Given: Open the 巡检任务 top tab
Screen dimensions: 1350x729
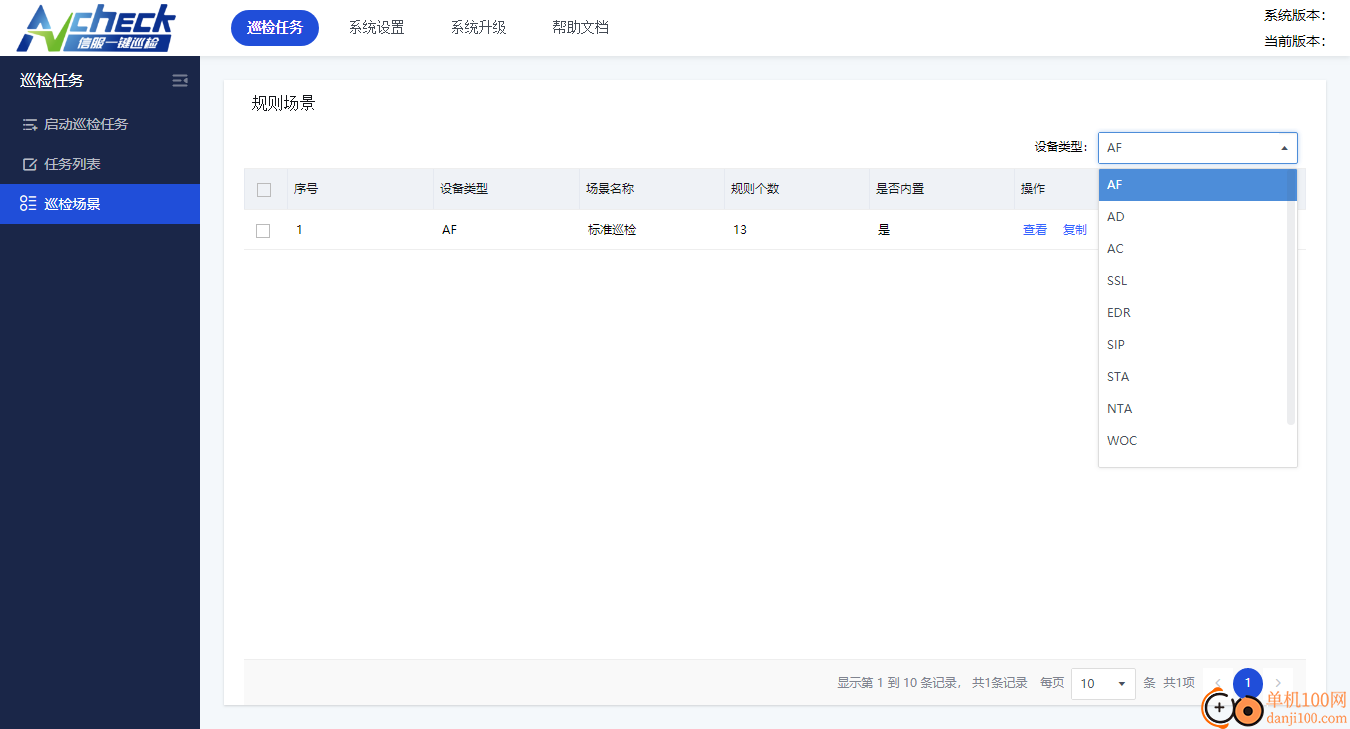Looking at the screenshot, I should pyautogui.click(x=275, y=28).
